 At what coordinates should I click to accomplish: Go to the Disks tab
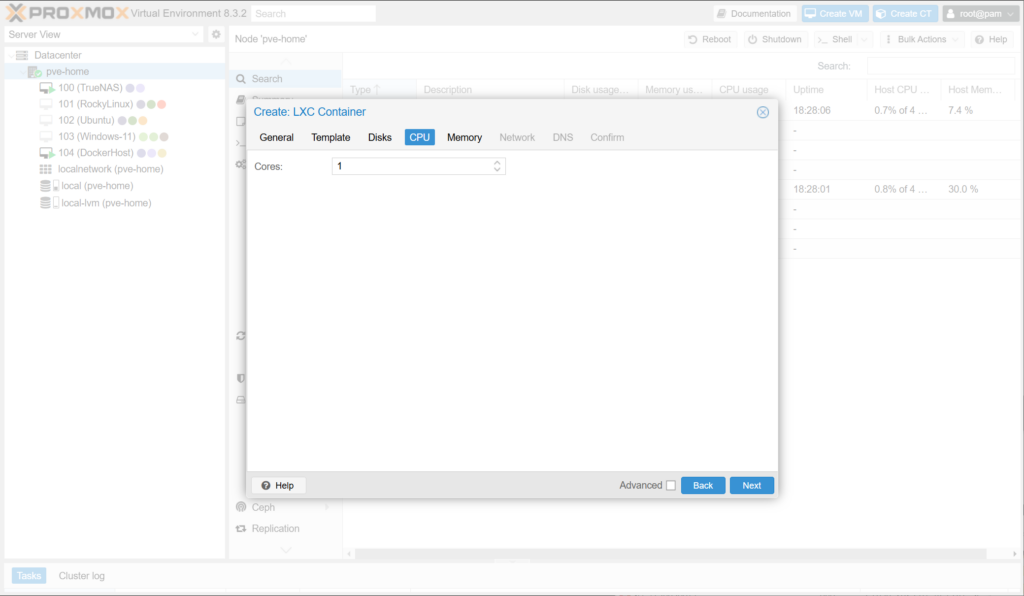tap(380, 137)
